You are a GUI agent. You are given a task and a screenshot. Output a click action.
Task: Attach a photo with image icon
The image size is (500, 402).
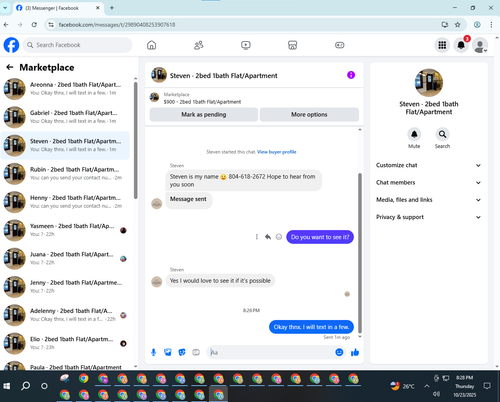[x=168, y=352]
